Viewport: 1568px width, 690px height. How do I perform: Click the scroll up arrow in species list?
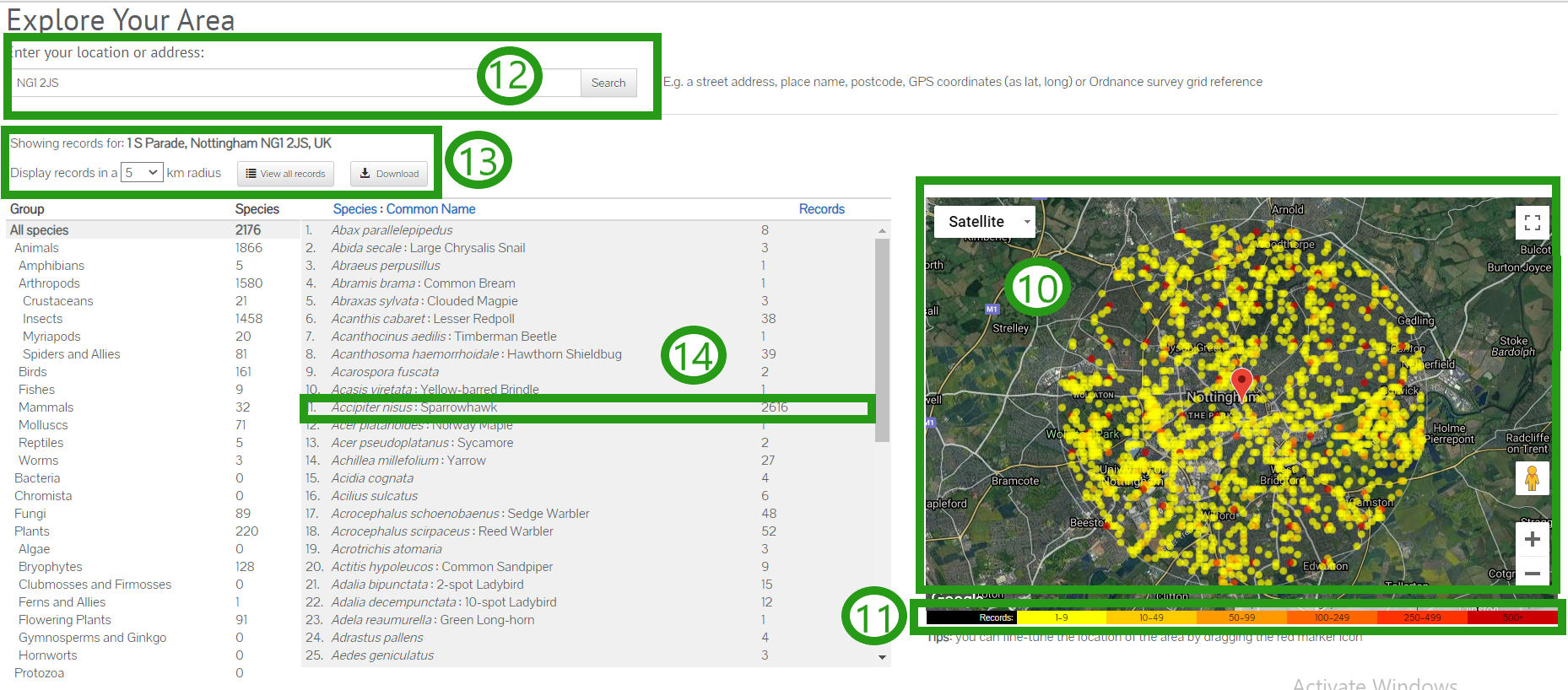click(882, 230)
